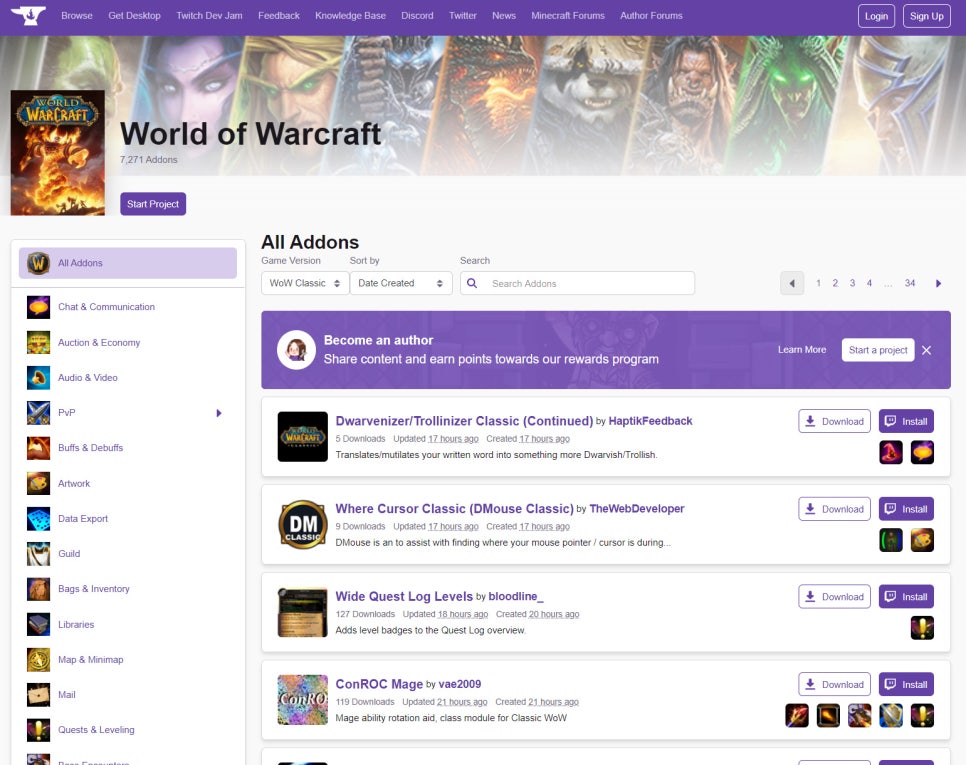
Task: Dismiss the Become an author banner
Action: pos(927,350)
